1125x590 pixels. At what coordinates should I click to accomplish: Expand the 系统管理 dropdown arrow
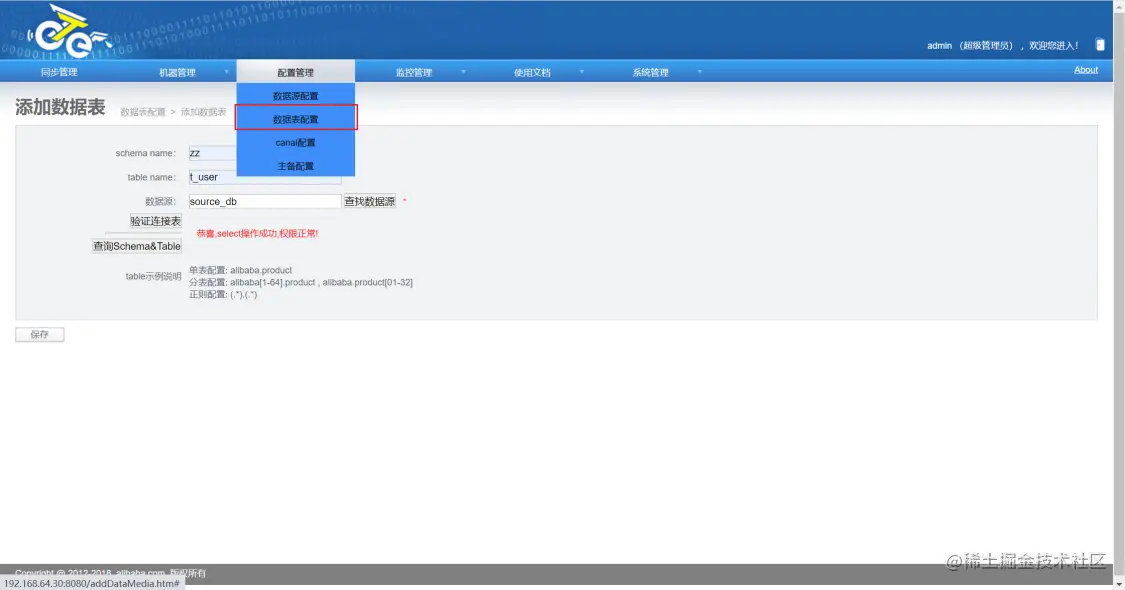pyautogui.click(x=700, y=71)
